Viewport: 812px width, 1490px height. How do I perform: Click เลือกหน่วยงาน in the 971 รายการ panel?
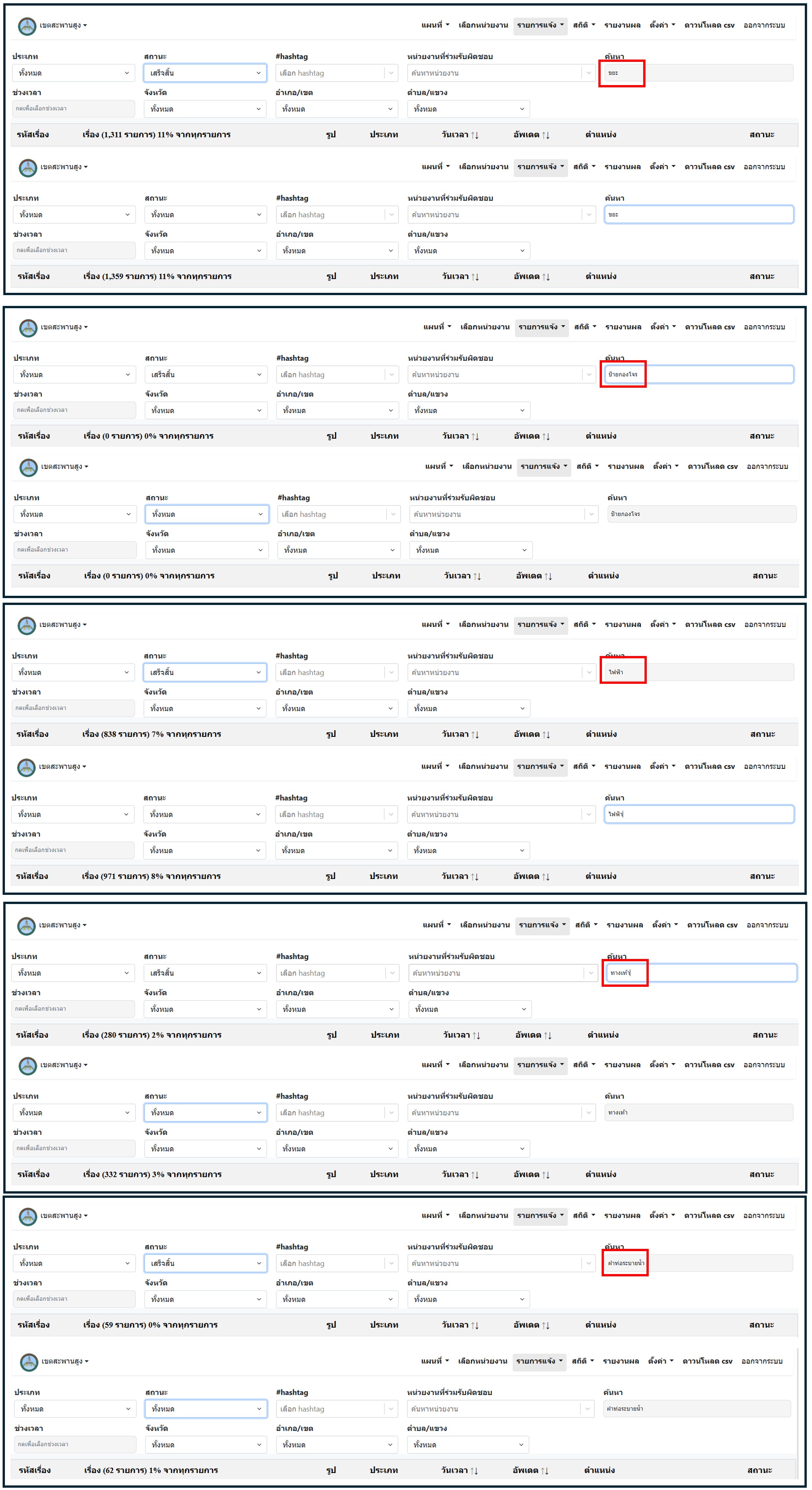click(483, 766)
